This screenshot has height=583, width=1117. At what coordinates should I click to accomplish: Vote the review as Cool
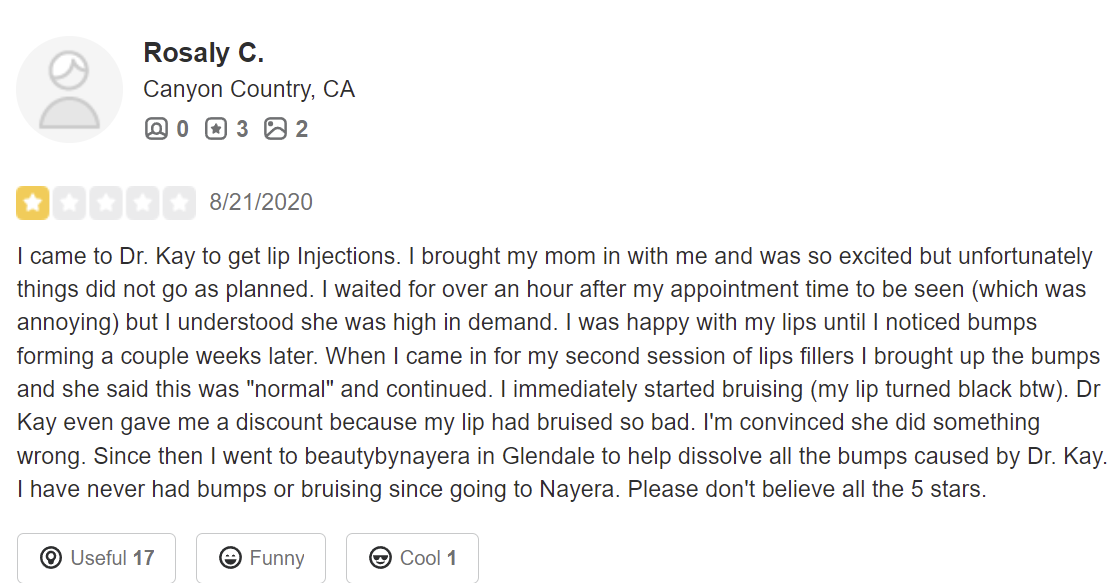[412, 557]
